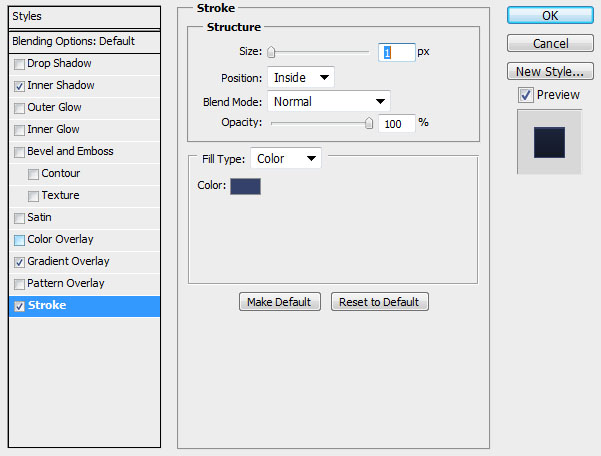Select the Outer Glow style entry
The width and height of the screenshot is (601, 456).
pyautogui.click(x=54, y=107)
